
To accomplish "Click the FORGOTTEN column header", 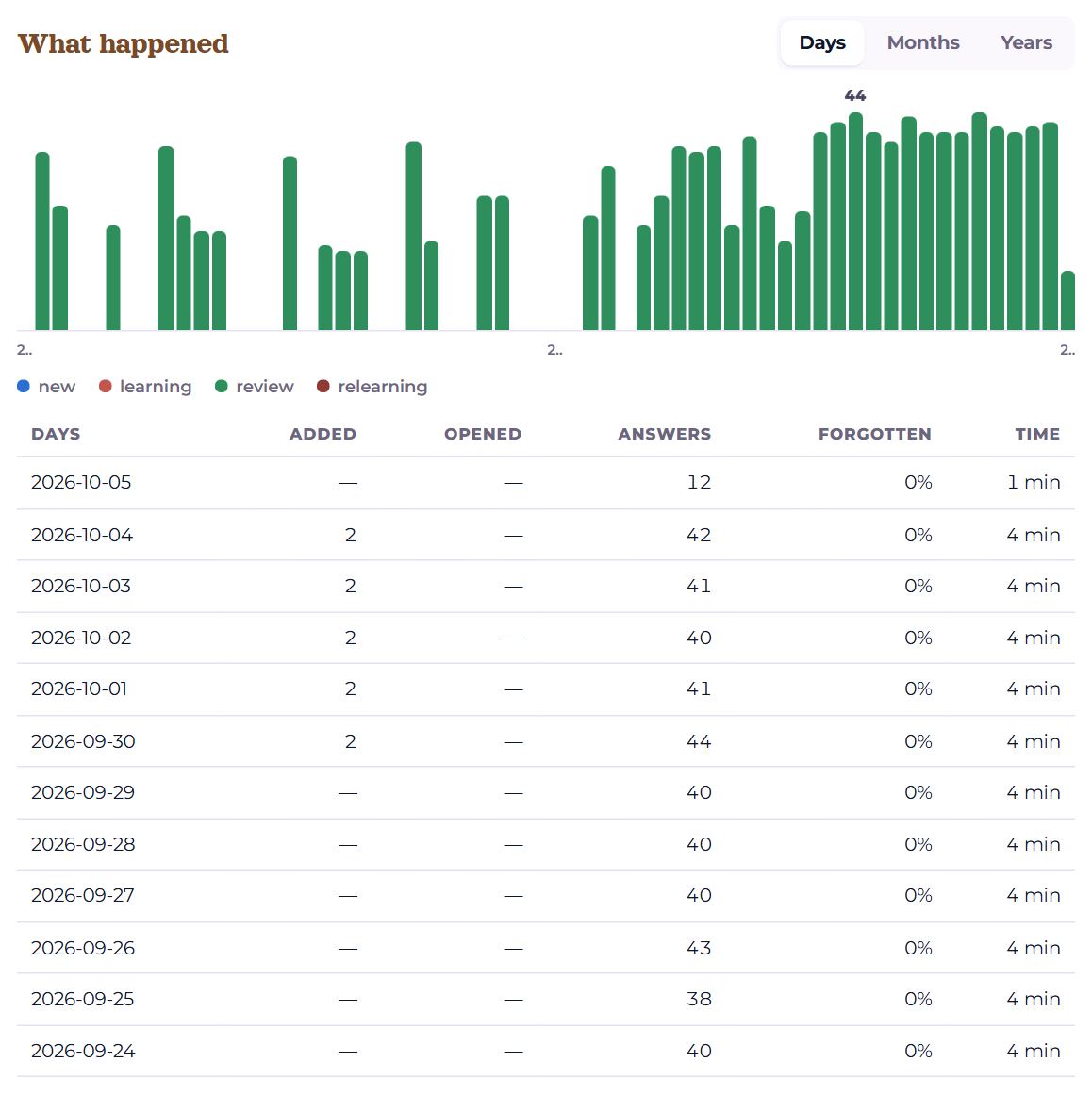I will coord(875,434).
